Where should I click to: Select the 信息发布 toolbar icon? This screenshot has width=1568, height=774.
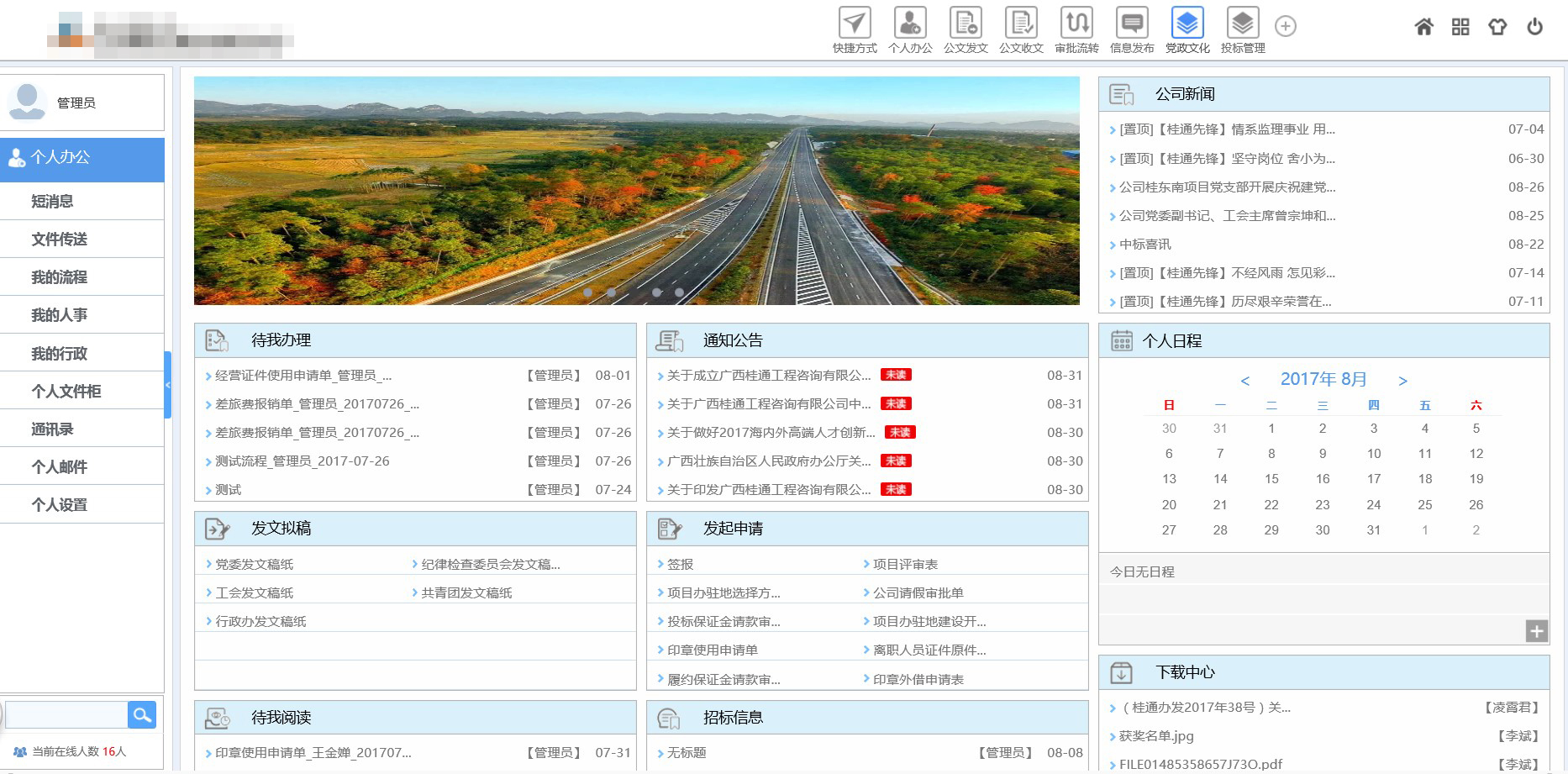coord(1132,23)
